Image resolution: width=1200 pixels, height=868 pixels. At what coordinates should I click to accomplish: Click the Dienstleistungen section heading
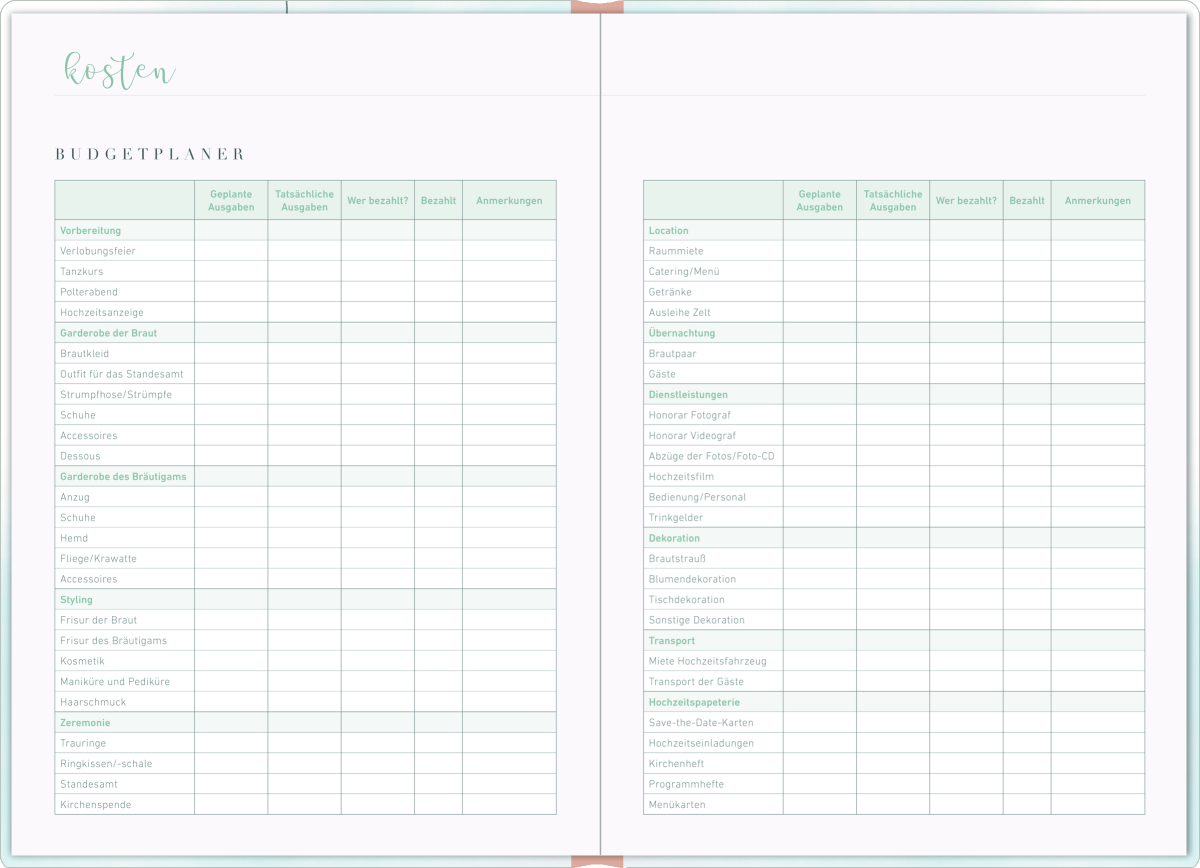688,395
